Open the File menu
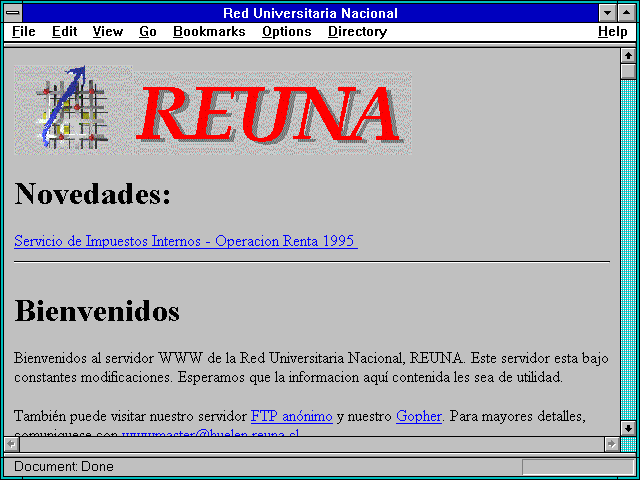This screenshot has height=480, width=640. pos(23,32)
